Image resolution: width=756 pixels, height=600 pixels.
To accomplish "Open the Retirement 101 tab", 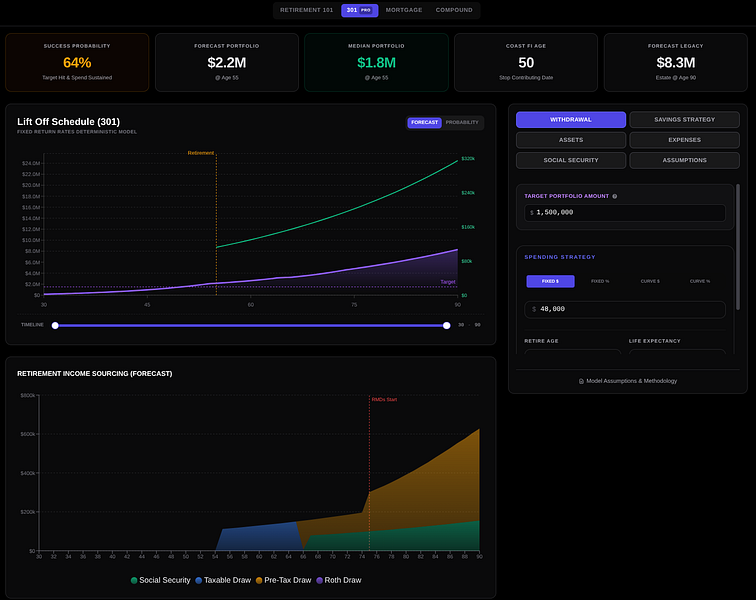I will (x=306, y=10).
